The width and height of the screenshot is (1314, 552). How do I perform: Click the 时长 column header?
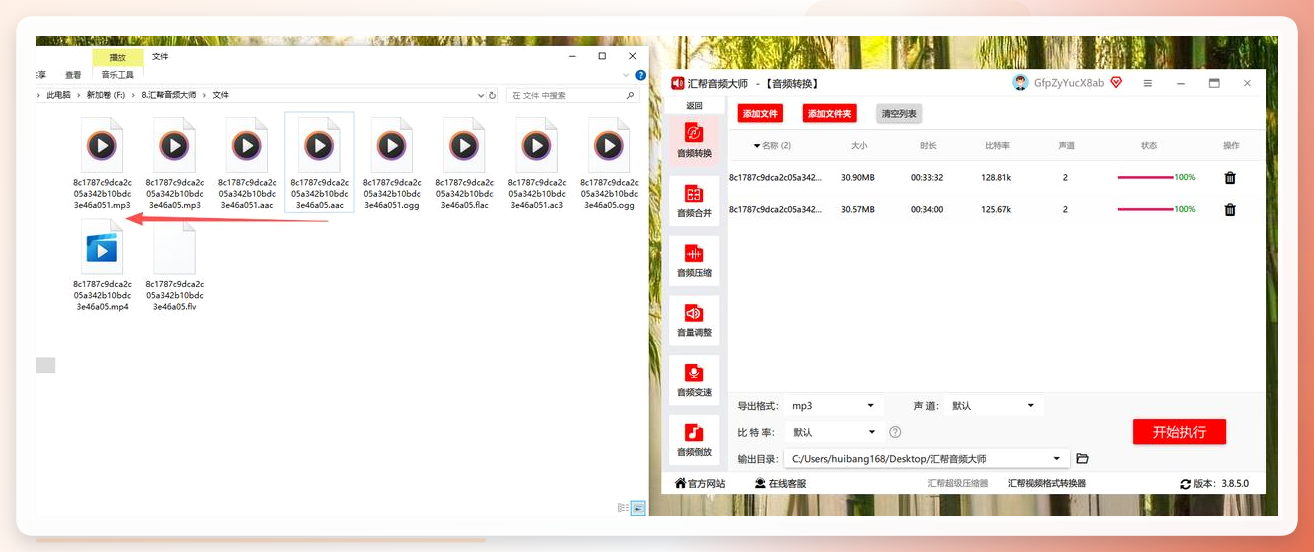[929, 146]
